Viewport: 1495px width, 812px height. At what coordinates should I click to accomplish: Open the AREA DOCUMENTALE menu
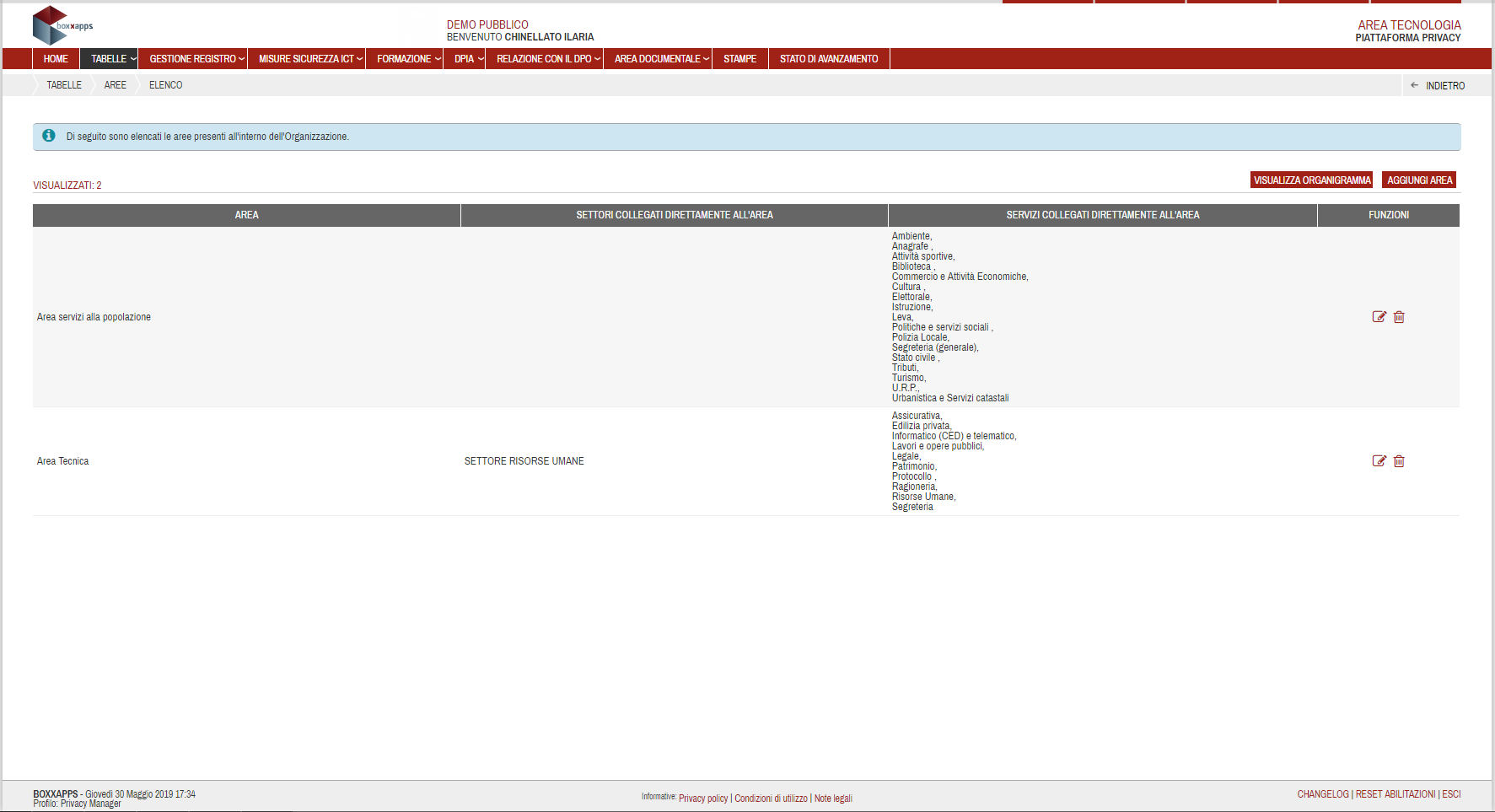point(658,59)
